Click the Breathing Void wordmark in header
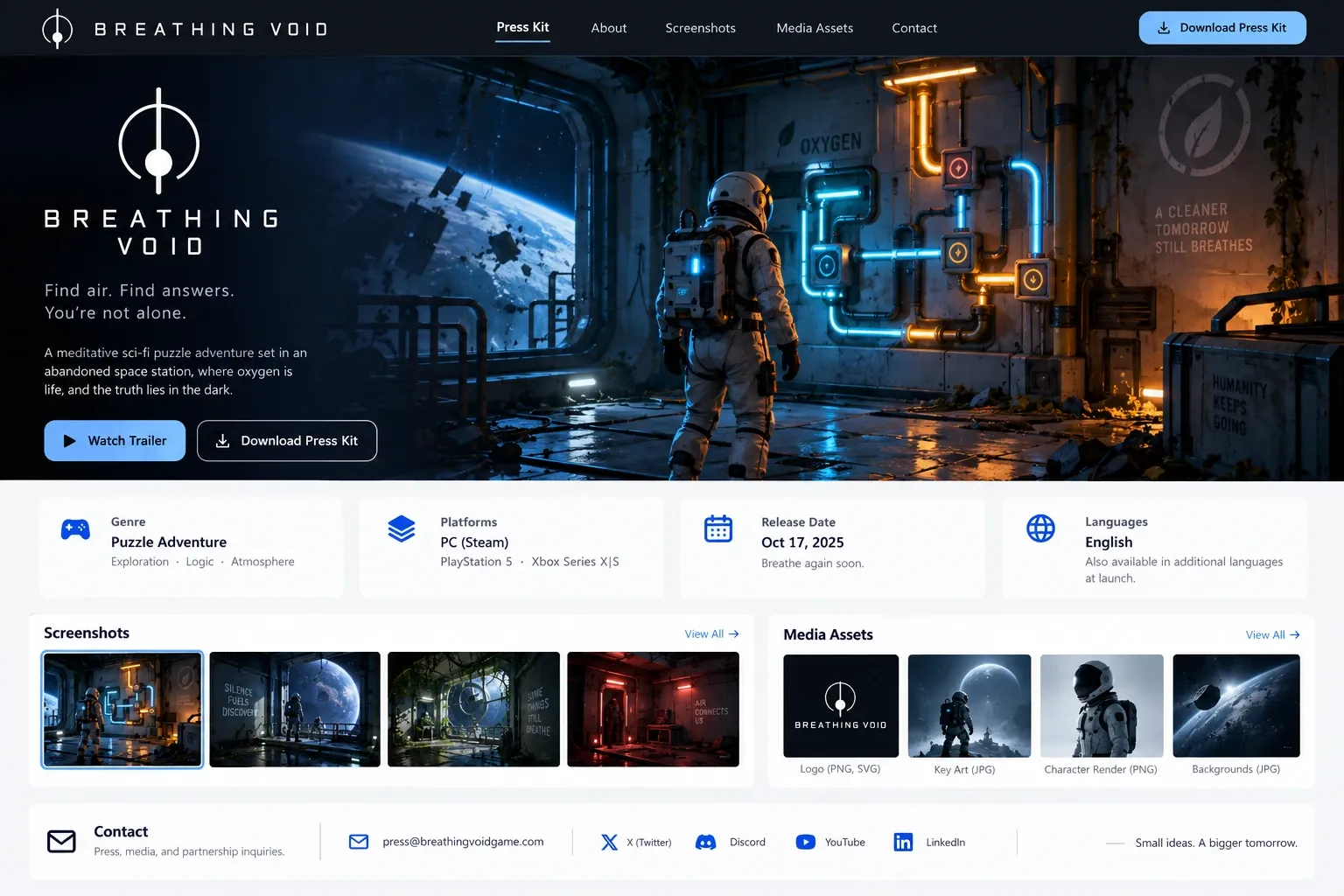Viewport: 1344px width, 896px height. click(x=211, y=30)
